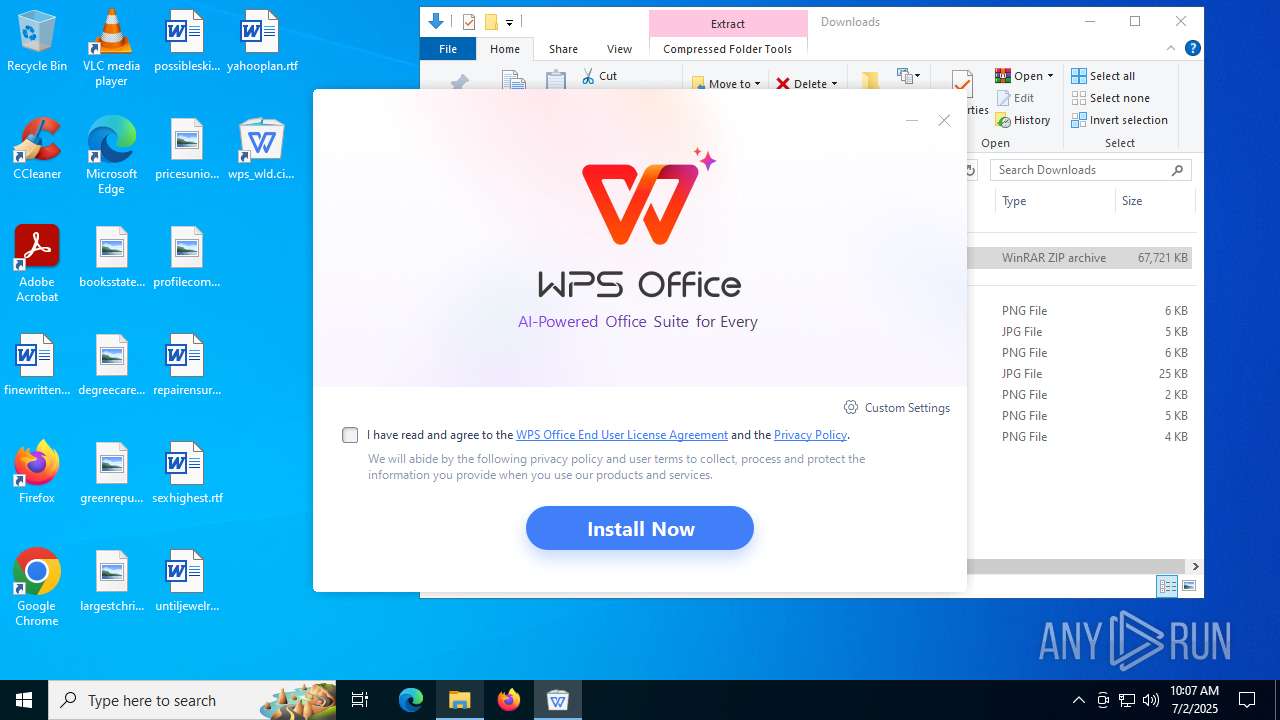Viewport: 1280px width, 720px height.
Task: Click the horizontal scrollbar right arrow
Action: 1195,566
